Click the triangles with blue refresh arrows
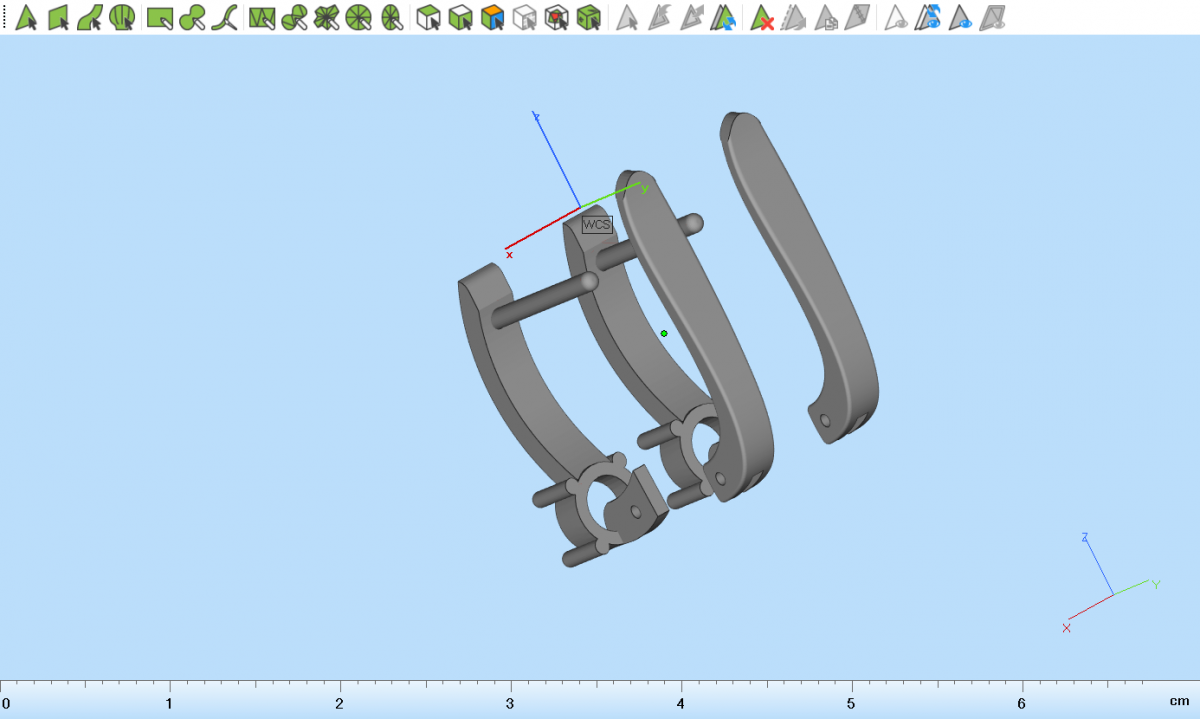Image resolution: width=1200 pixels, height=719 pixels. pos(723,17)
